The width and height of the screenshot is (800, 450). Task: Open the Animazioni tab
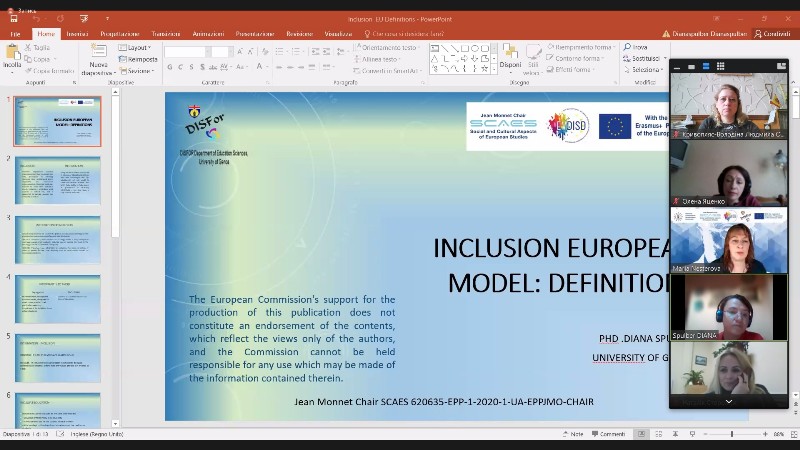208,34
